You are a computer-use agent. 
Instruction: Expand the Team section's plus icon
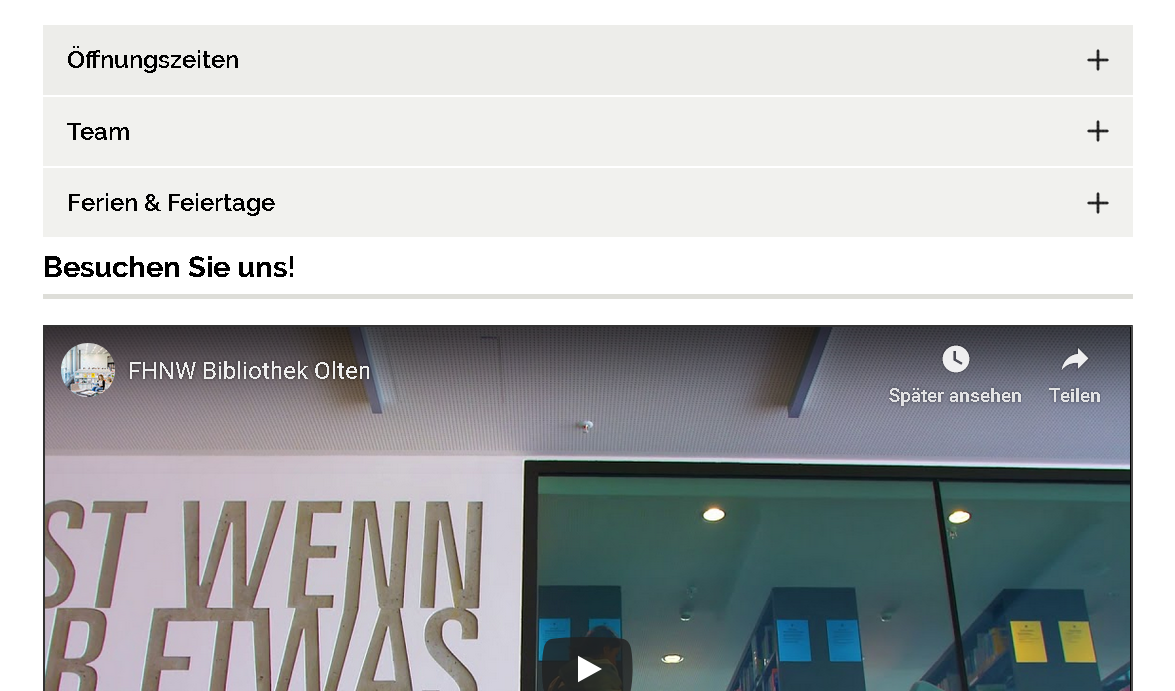click(1097, 131)
